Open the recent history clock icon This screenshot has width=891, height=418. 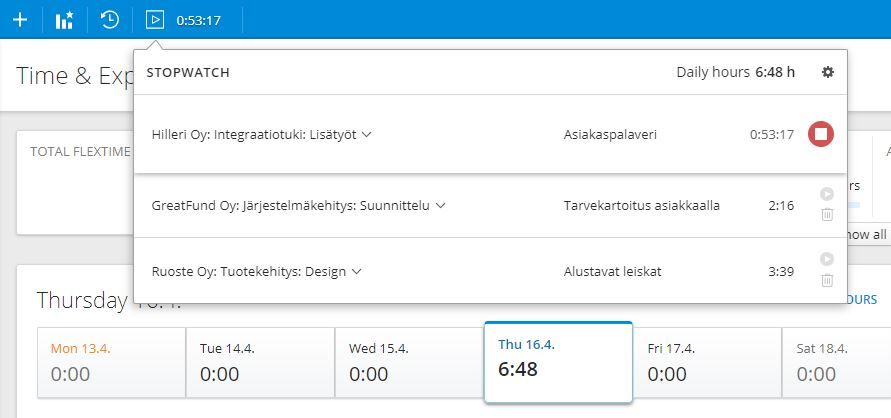[110, 19]
